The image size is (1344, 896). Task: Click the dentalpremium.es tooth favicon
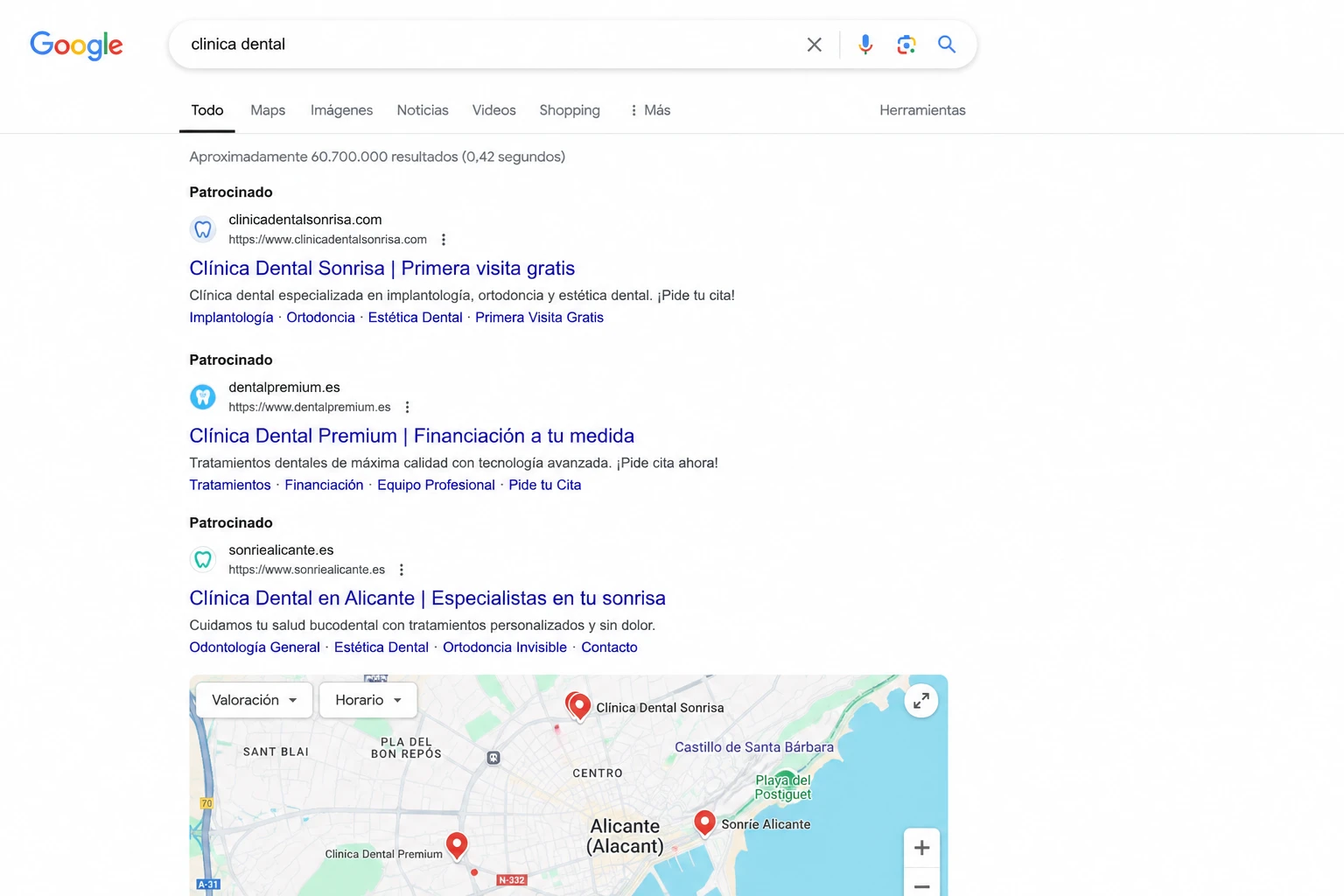203,397
